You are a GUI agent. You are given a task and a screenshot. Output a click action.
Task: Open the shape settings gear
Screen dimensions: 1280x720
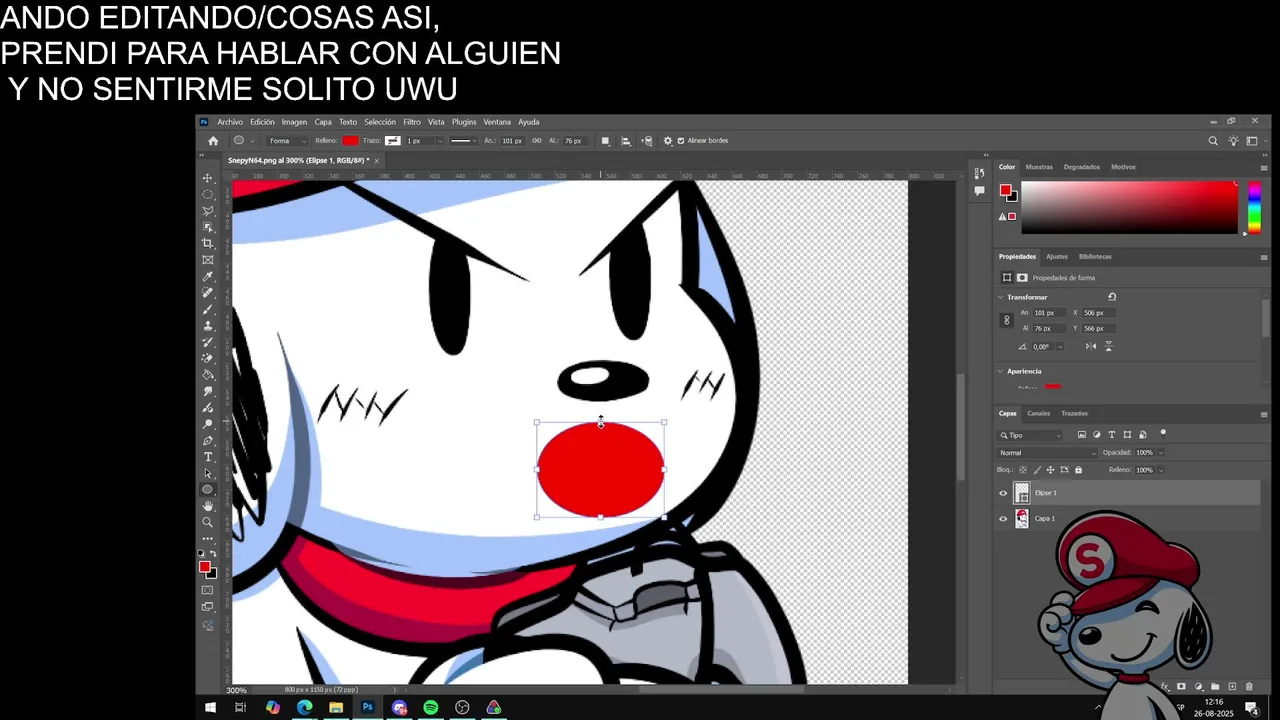point(668,141)
